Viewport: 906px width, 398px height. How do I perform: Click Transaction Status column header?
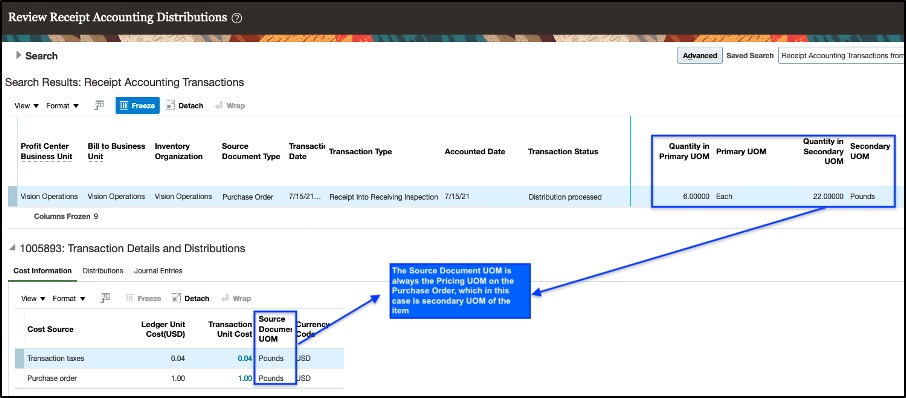[x=563, y=151]
